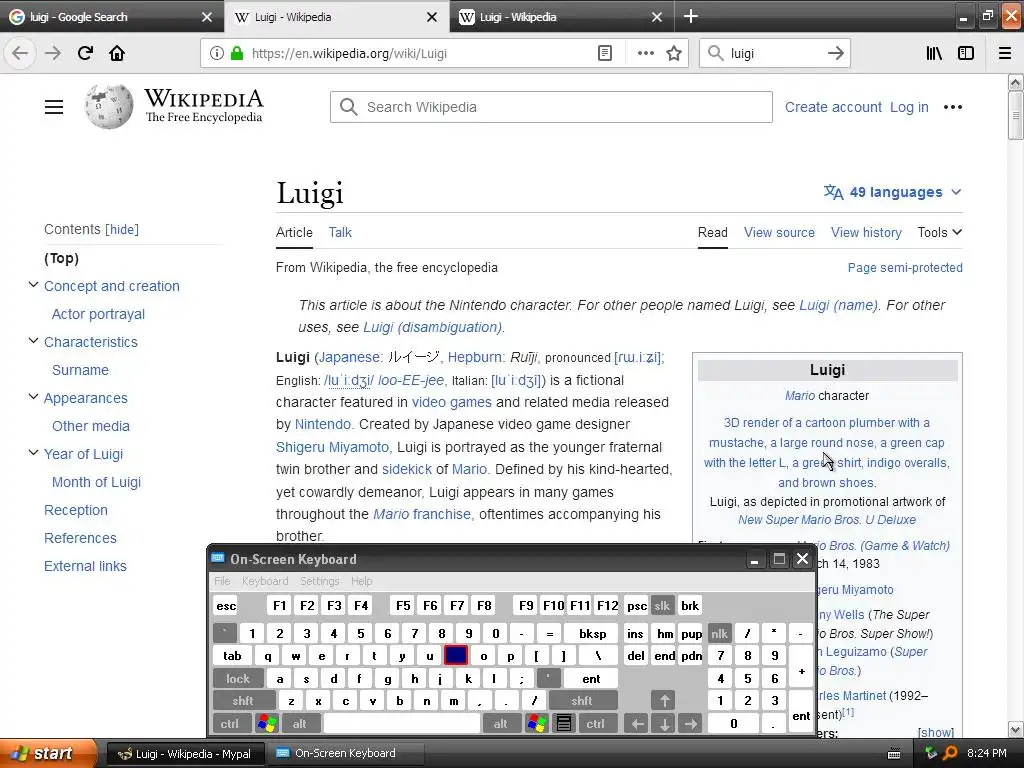This screenshot has height=768, width=1024.
Task: Toggle the right alt key on On-Screen Keyboard
Action: [501, 724]
